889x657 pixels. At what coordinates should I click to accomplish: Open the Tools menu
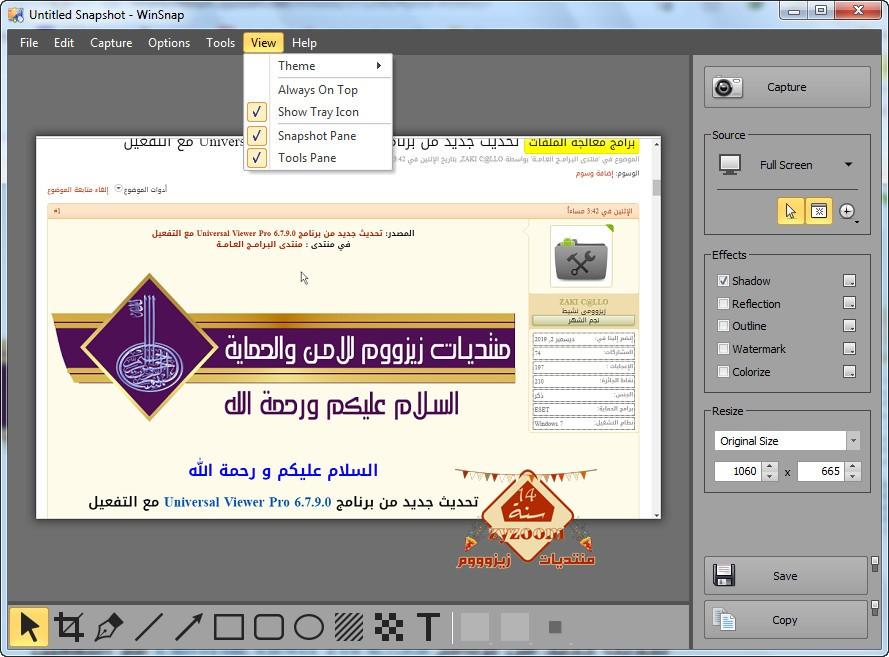pyautogui.click(x=221, y=43)
